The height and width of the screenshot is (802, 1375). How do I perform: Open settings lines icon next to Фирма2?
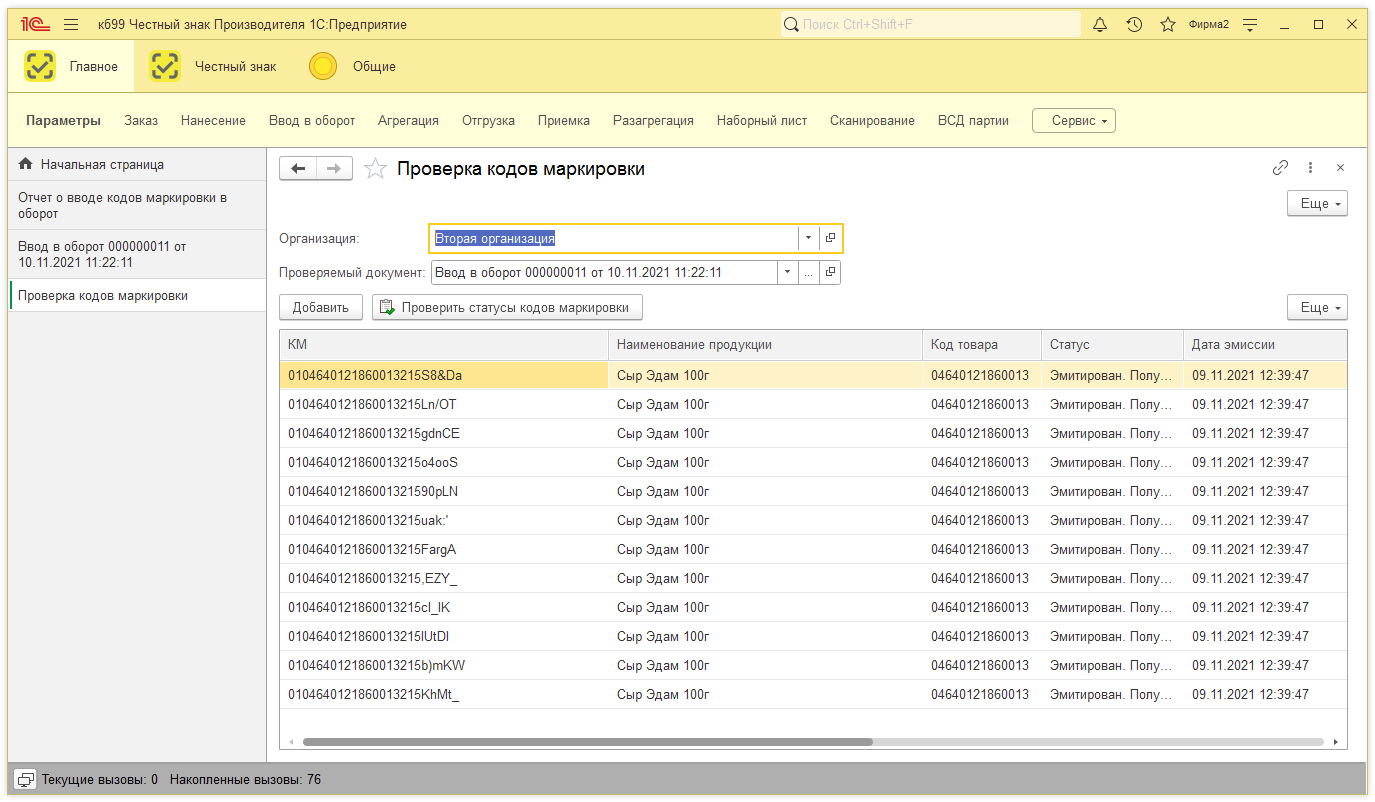click(1250, 24)
